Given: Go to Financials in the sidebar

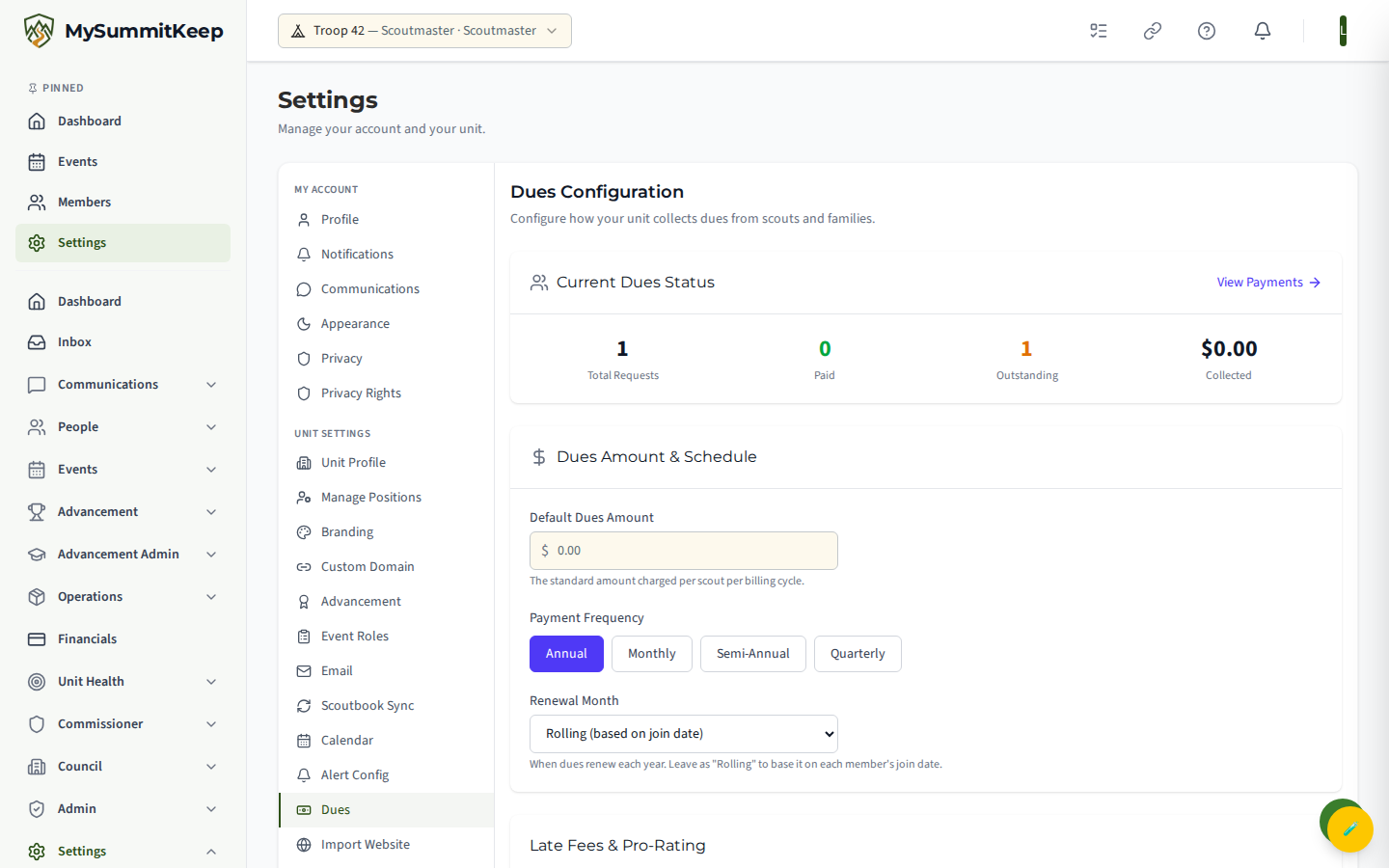Looking at the screenshot, I should click(123, 639).
